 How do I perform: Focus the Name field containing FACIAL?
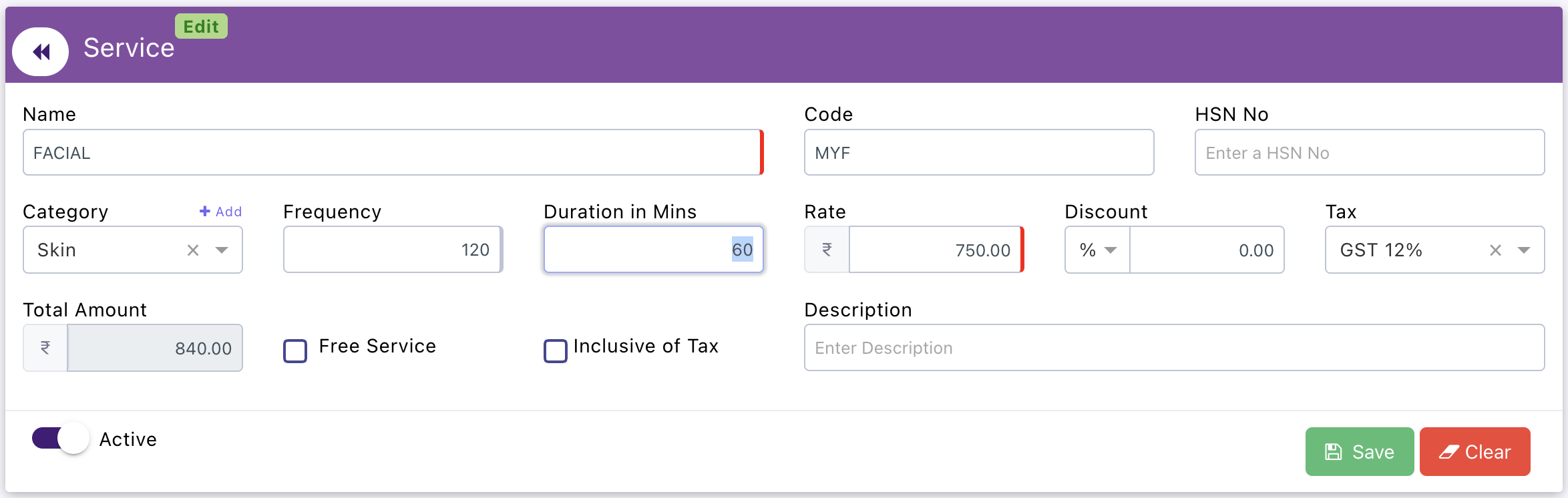(392, 153)
